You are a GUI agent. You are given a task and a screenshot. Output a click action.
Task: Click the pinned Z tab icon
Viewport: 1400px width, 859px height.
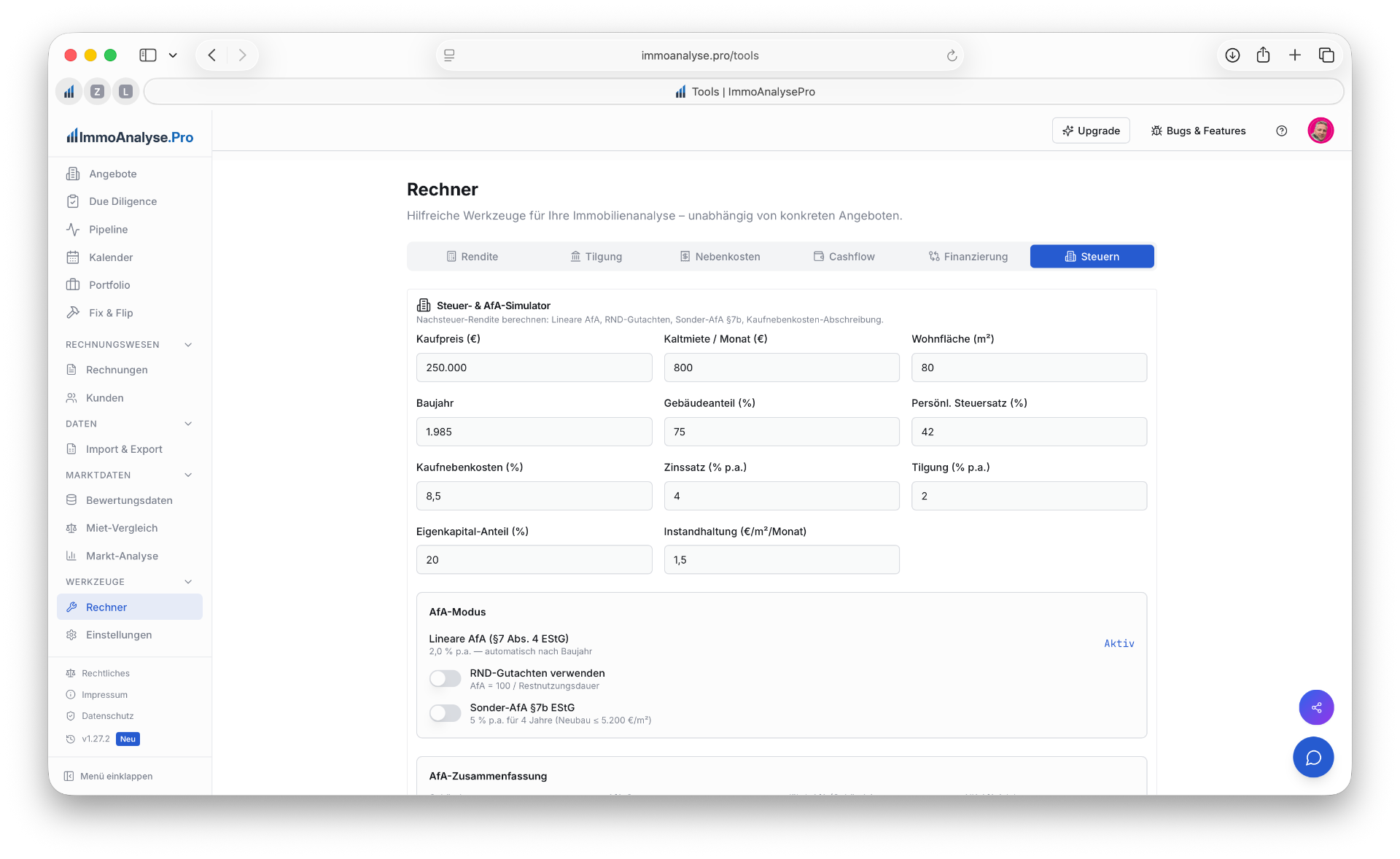97,91
